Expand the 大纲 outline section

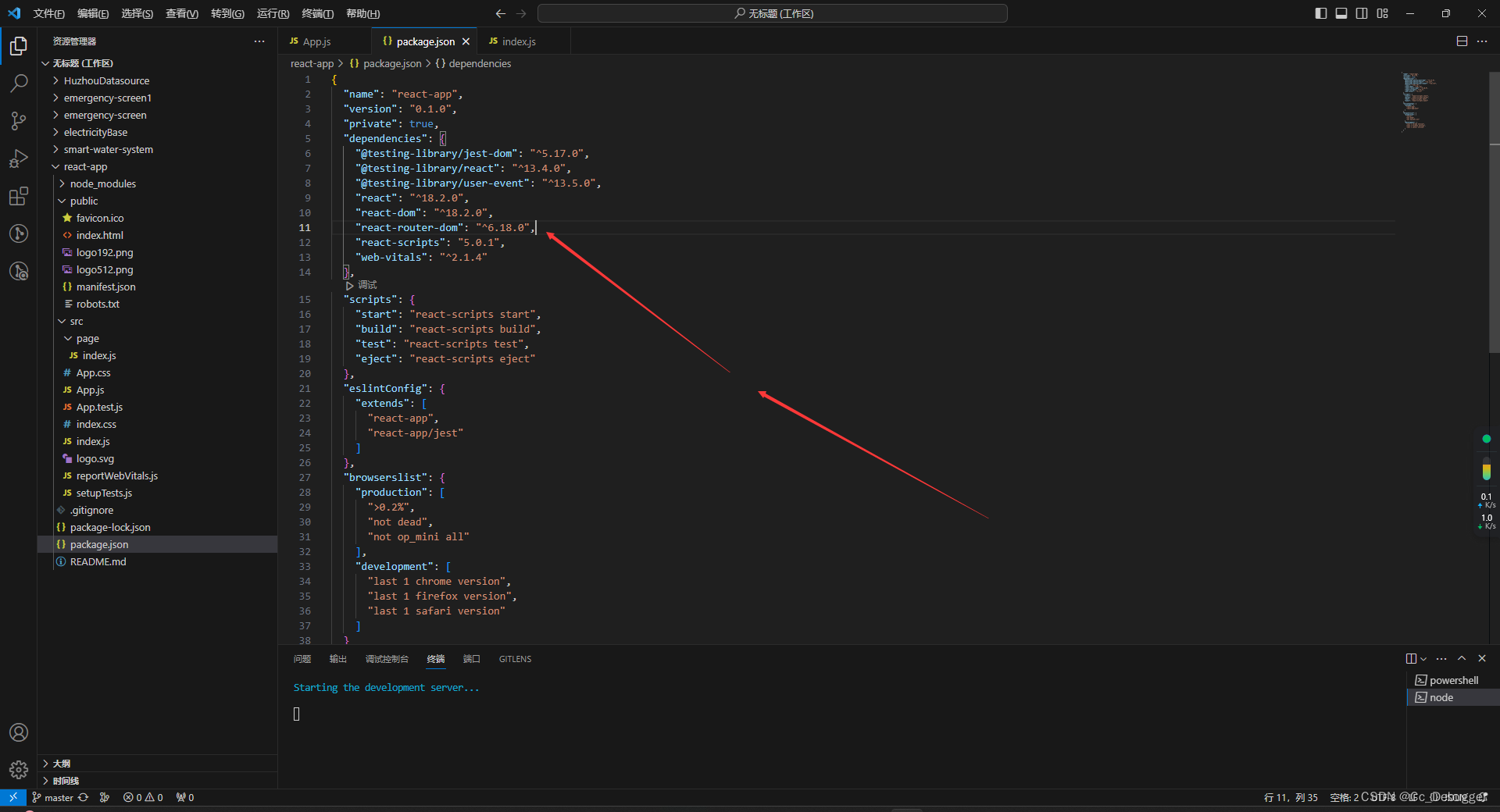pos(61,764)
